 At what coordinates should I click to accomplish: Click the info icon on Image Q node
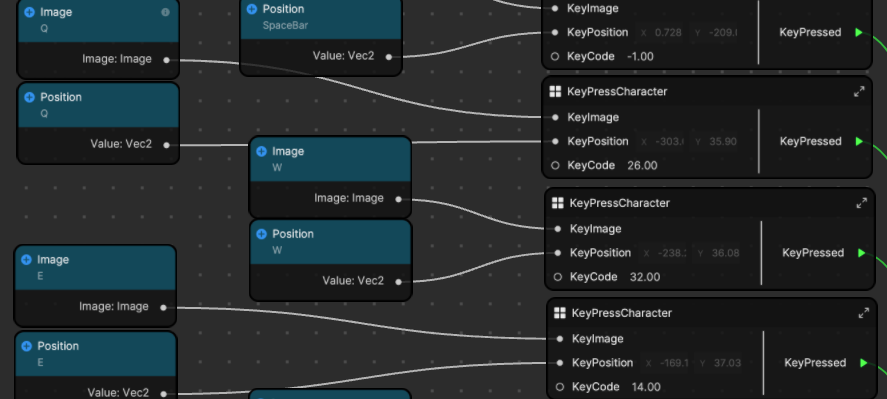pos(165,12)
